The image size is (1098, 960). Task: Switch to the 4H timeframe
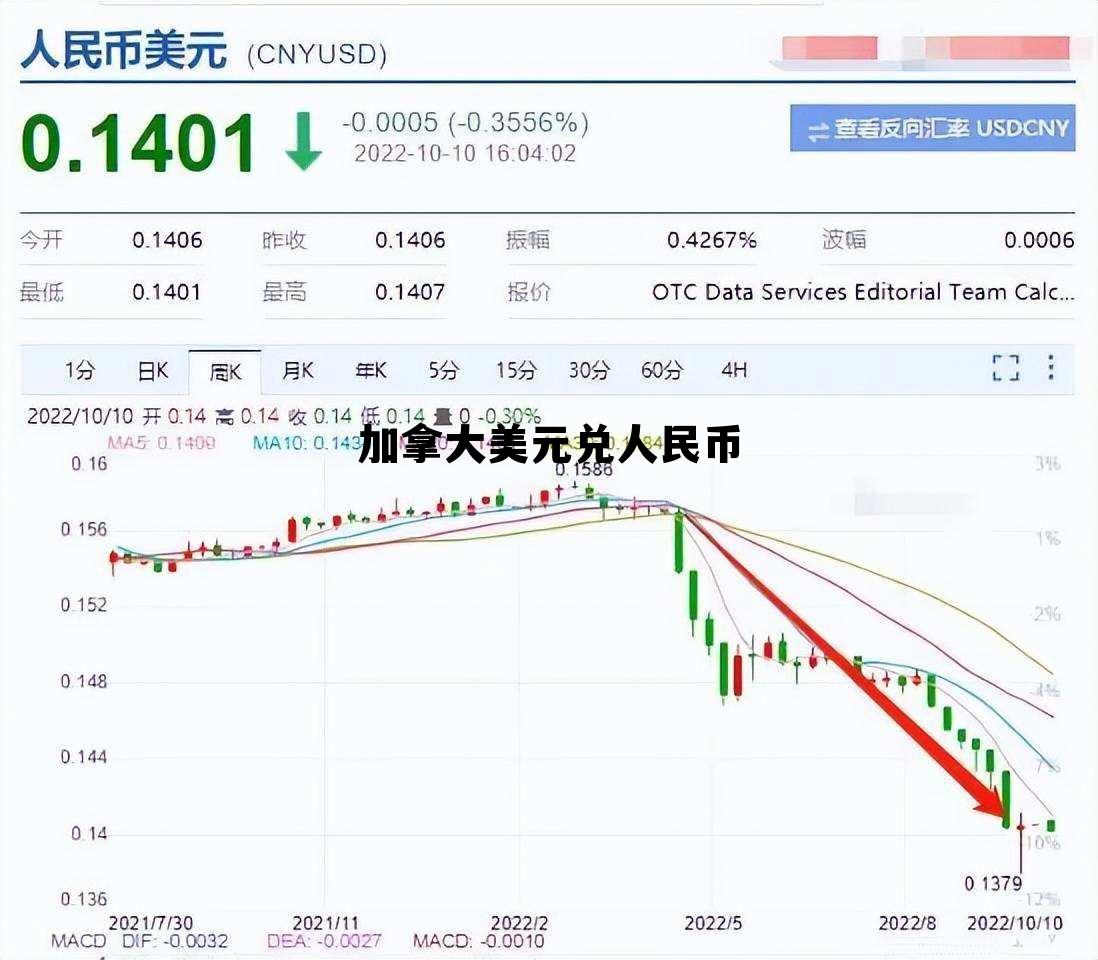734,370
